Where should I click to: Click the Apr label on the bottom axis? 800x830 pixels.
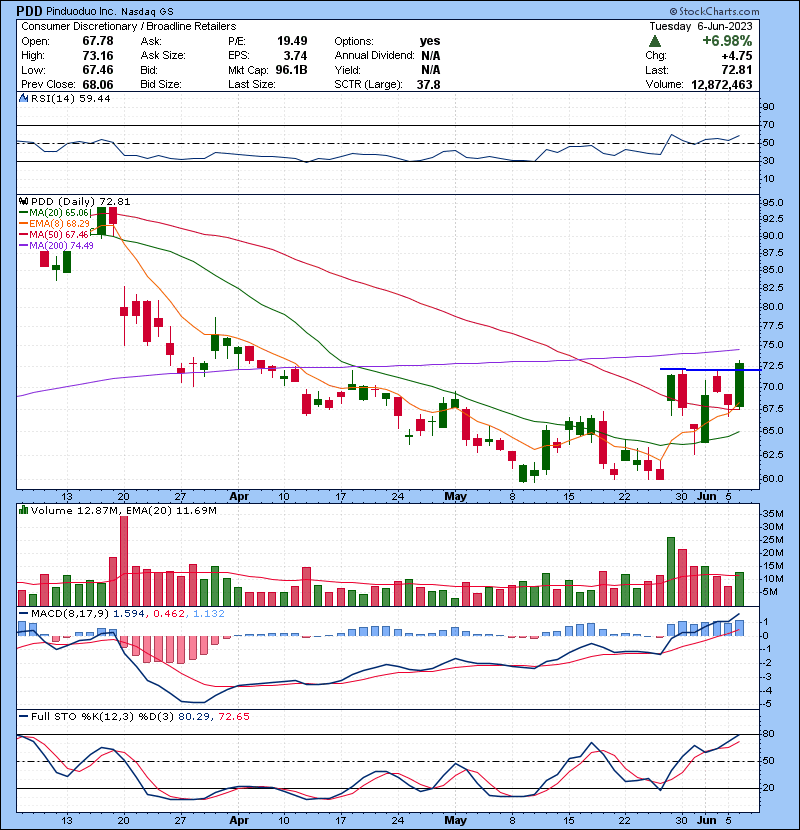(239, 820)
